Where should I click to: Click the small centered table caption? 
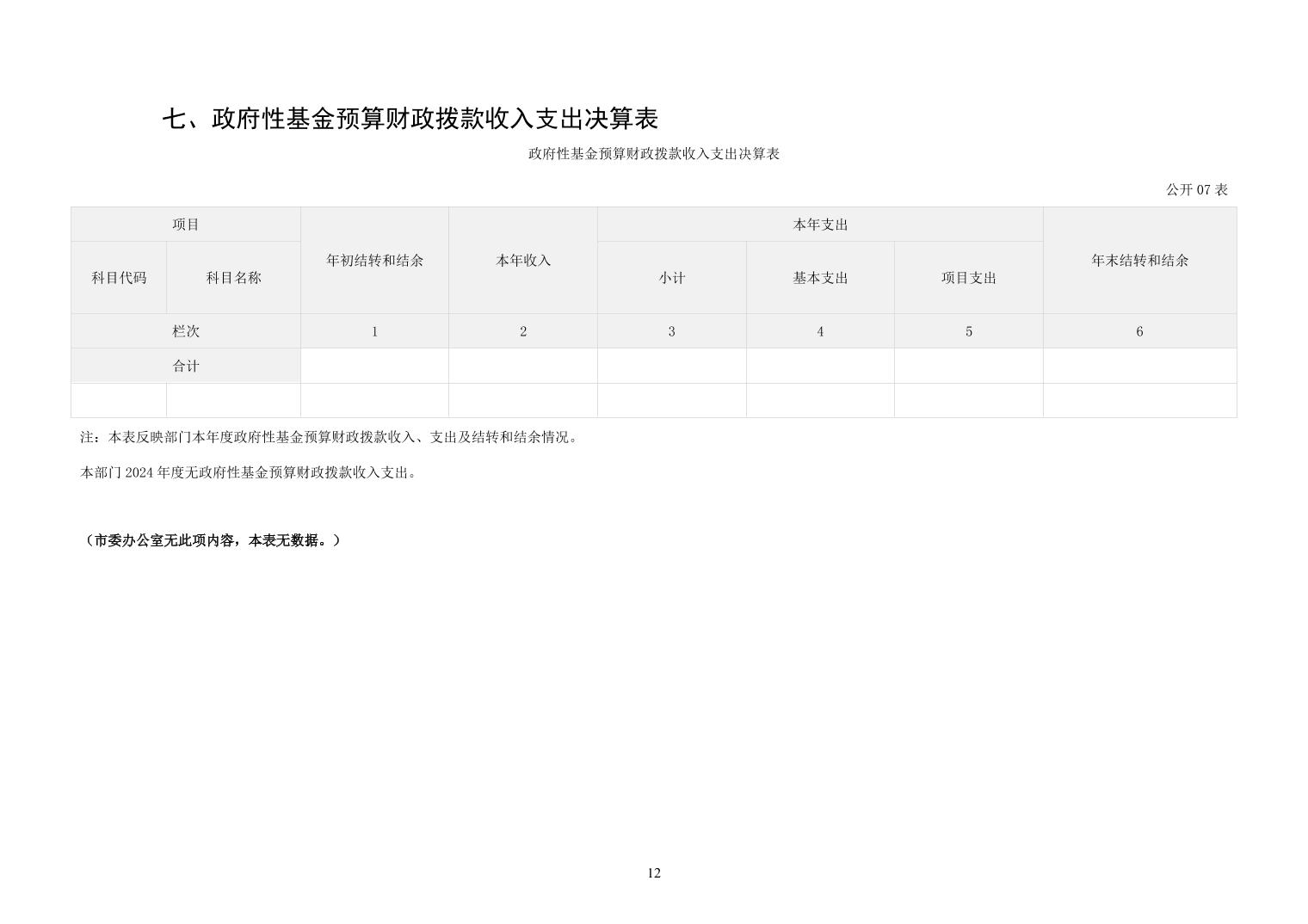point(653,154)
